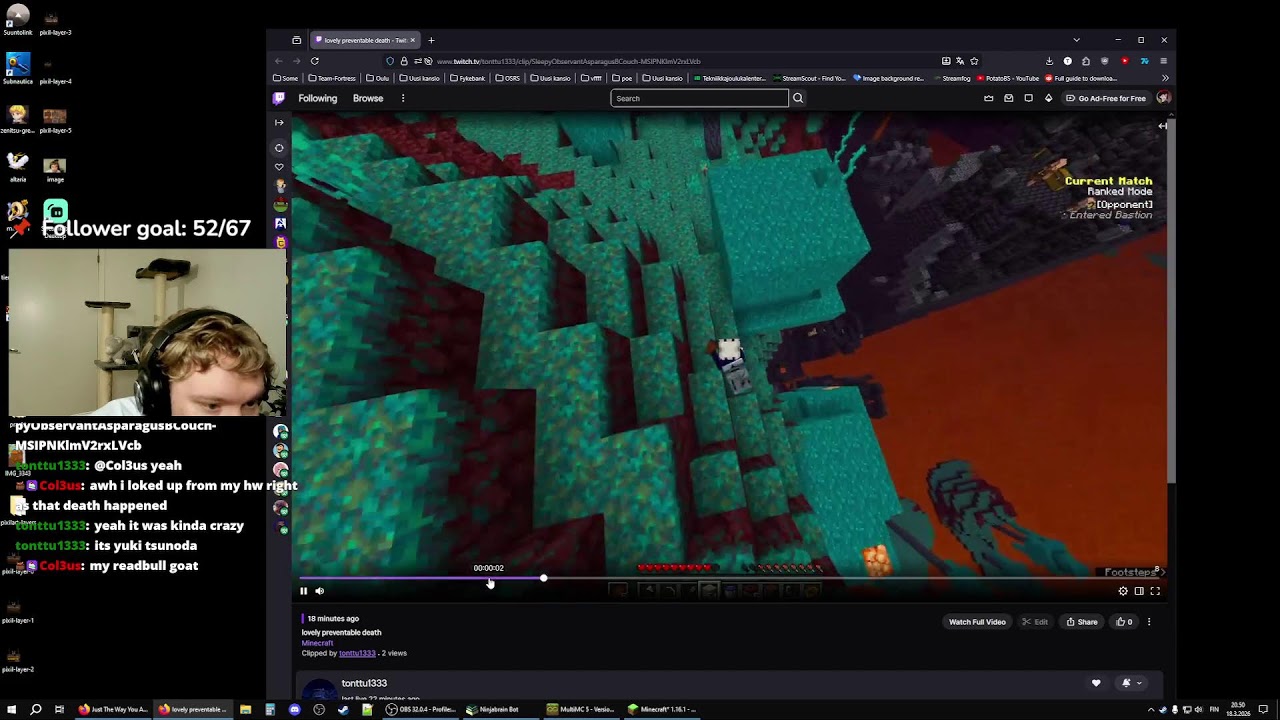The width and height of the screenshot is (1280, 720).
Task: Open the Minecraft category link
Action: (317, 643)
